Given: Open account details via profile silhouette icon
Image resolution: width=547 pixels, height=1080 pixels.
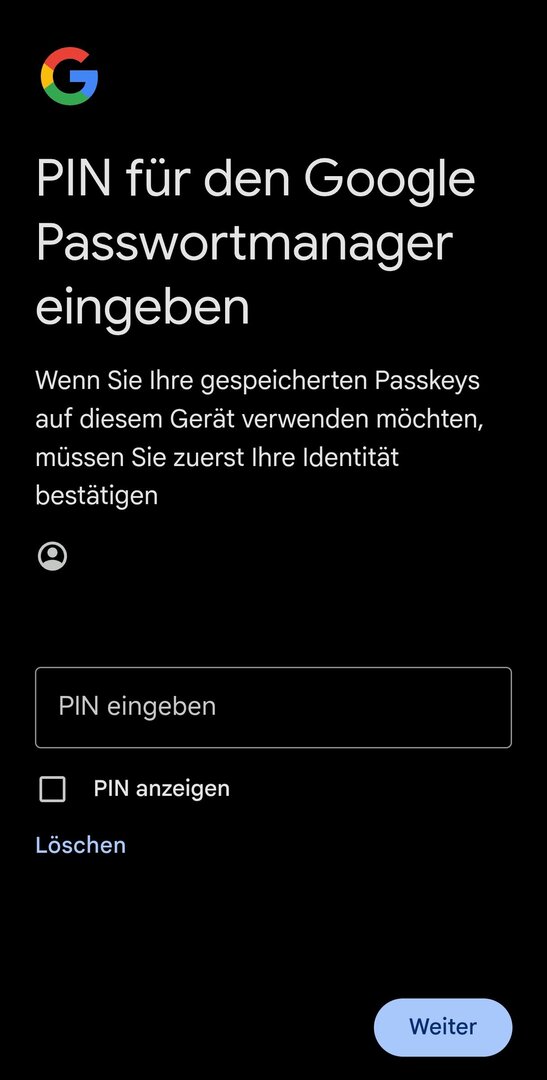Looking at the screenshot, I should (52, 556).
